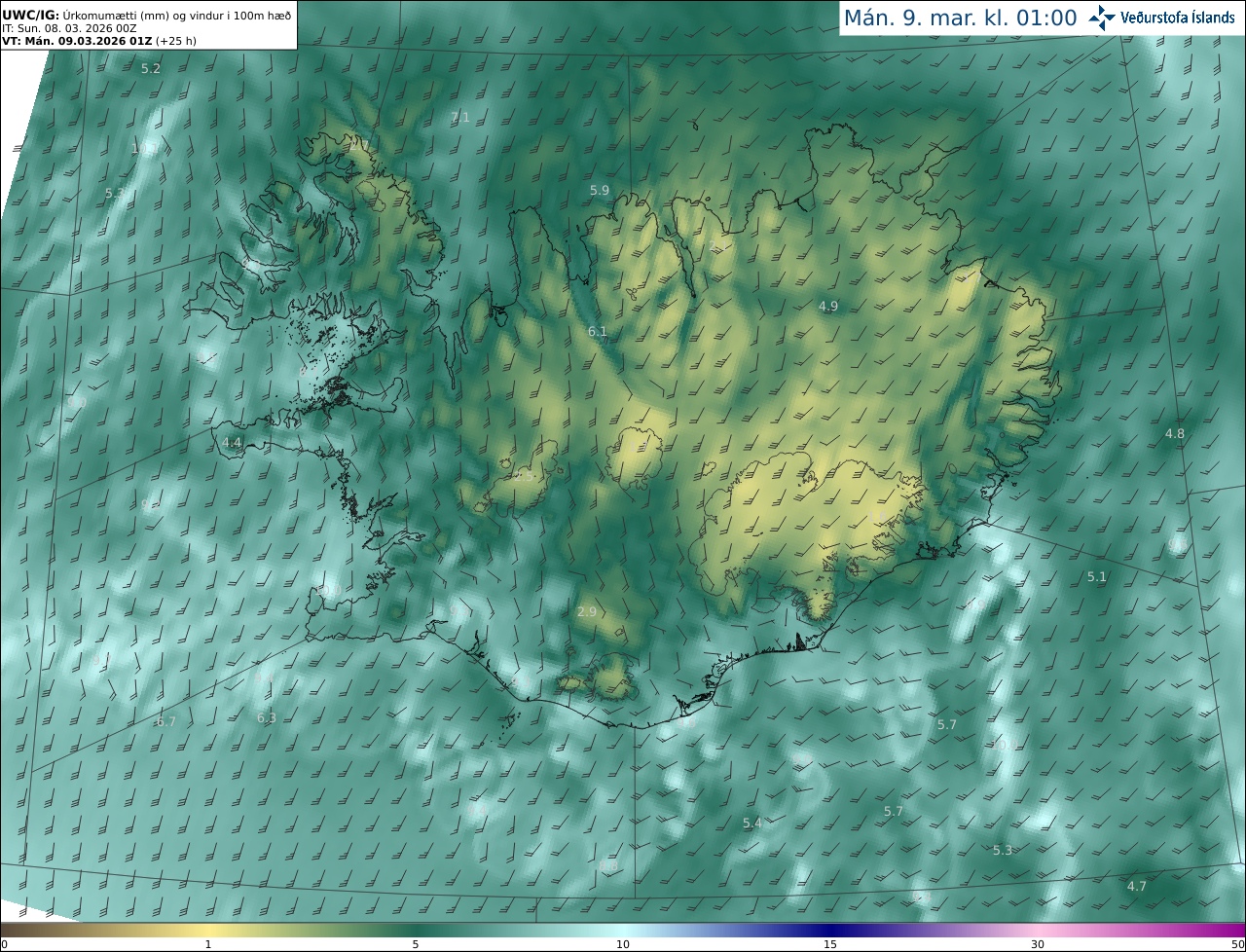Click the color scale tick labeled 1
1246x952 pixels.
pyautogui.click(x=208, y=945)
